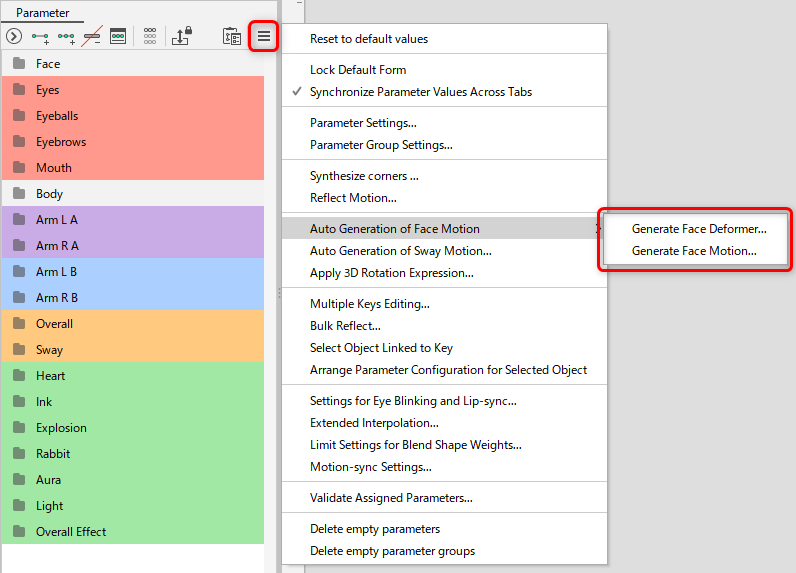Choose Delete empty parameters

tap(444, 529)
